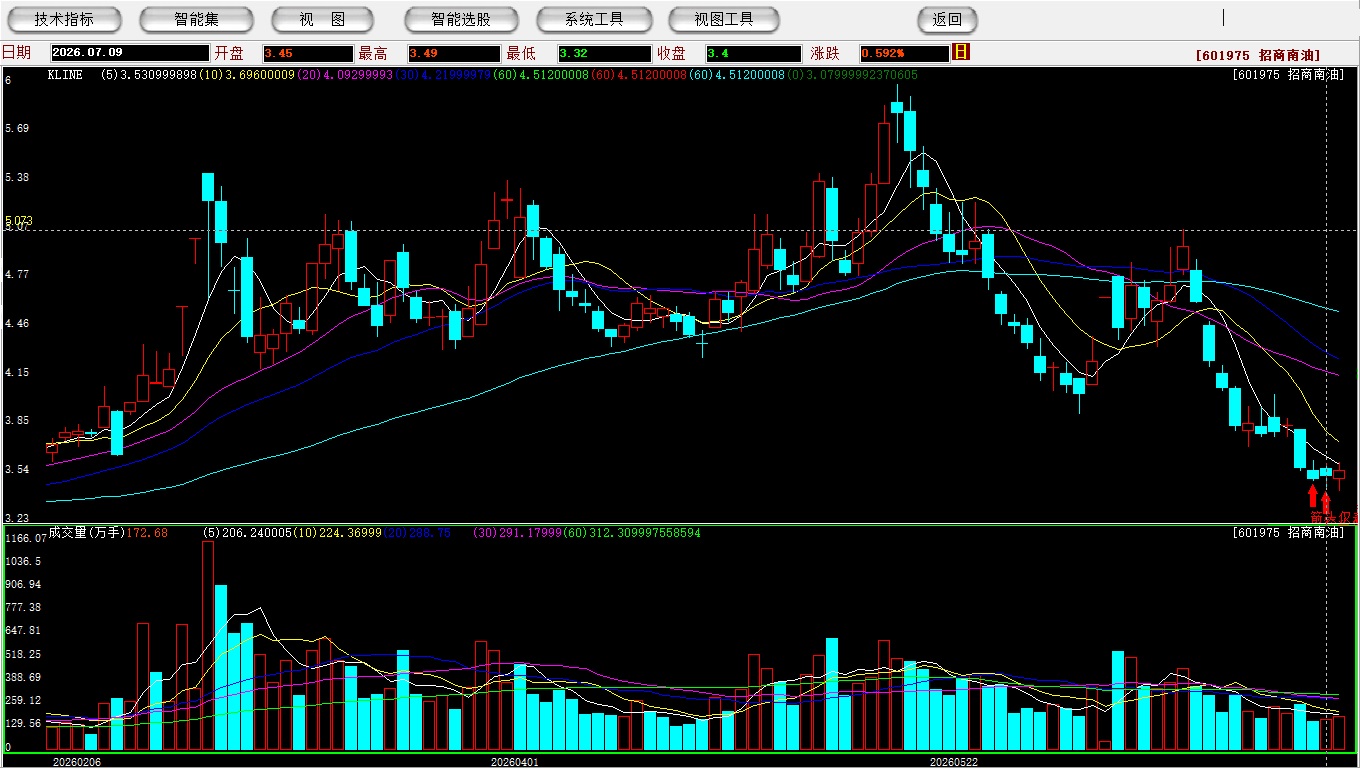The width and height of the screenshot is (1360, 768).
Task: Click the K-line panel's 601975 招商南油 label
Action: coord(1288,75)
